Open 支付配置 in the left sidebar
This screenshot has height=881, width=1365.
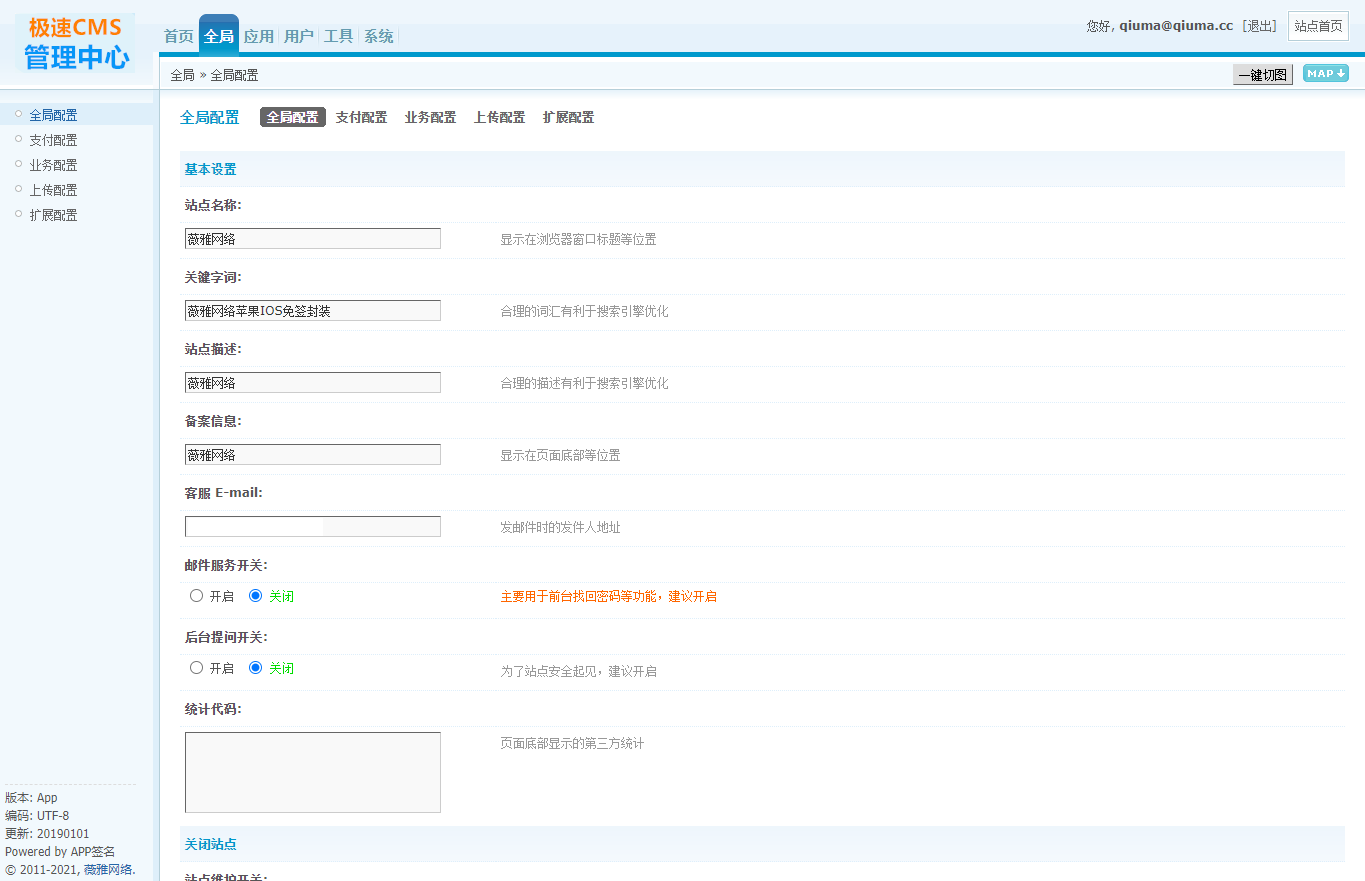tap(53, 140)
